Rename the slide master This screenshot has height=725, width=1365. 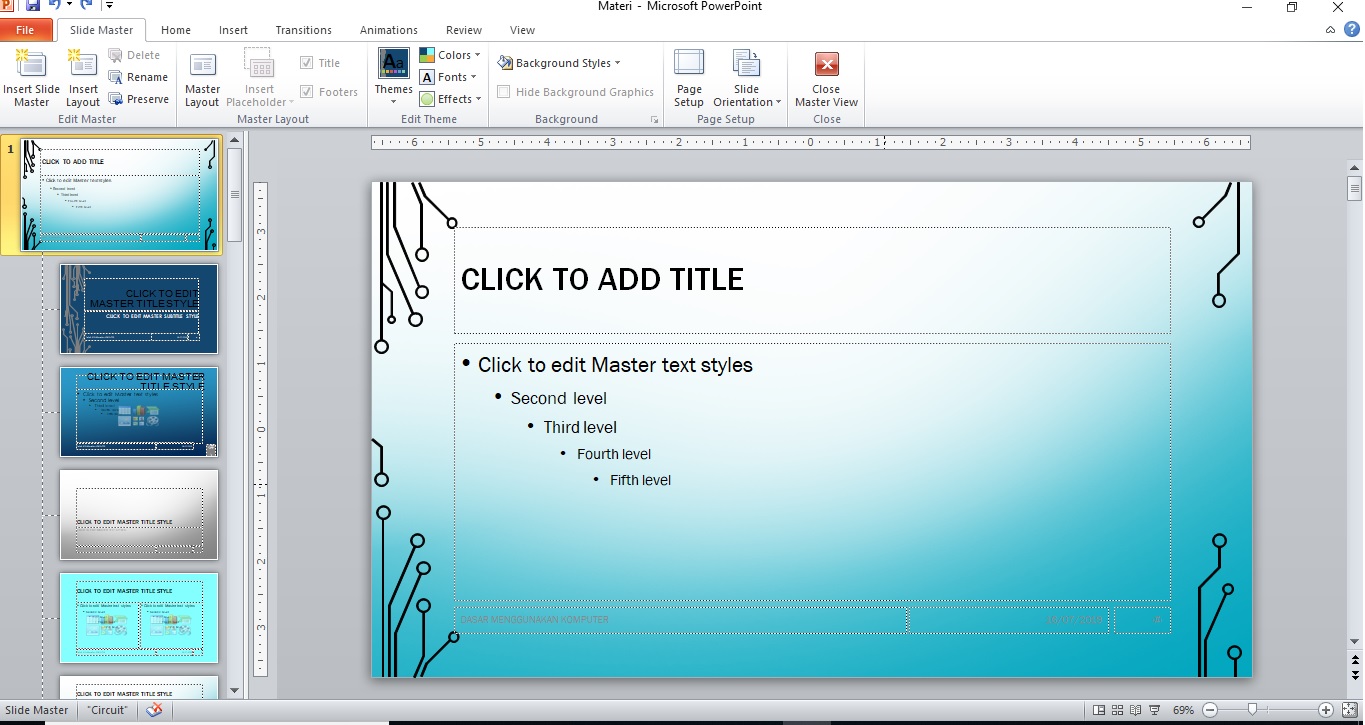(138, 77)
